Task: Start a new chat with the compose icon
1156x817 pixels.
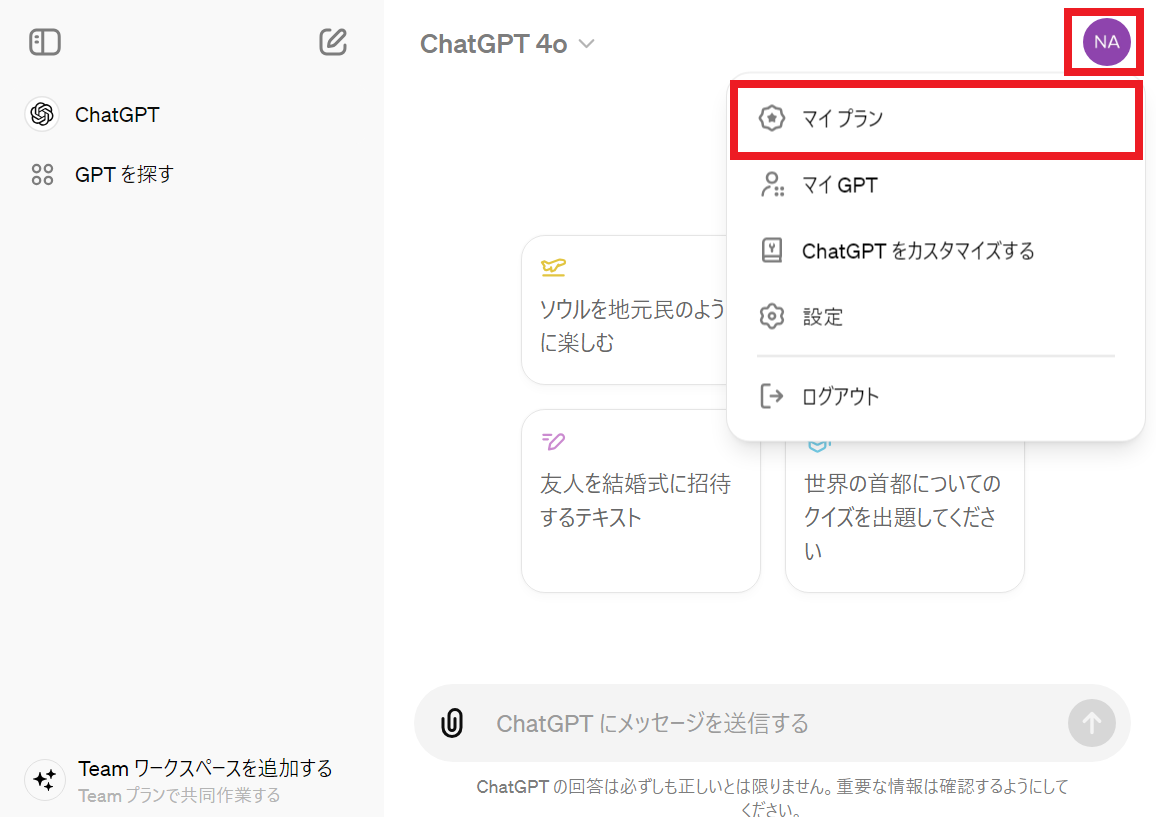Action: 333,42
